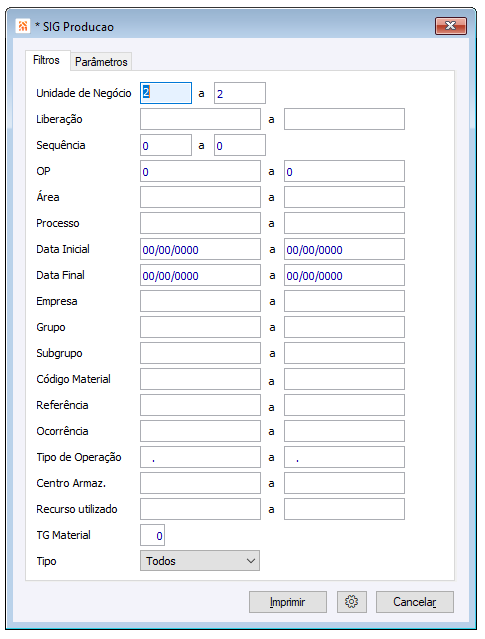
Task: Select the first Data Final date field
Action: tap(200, 275)
